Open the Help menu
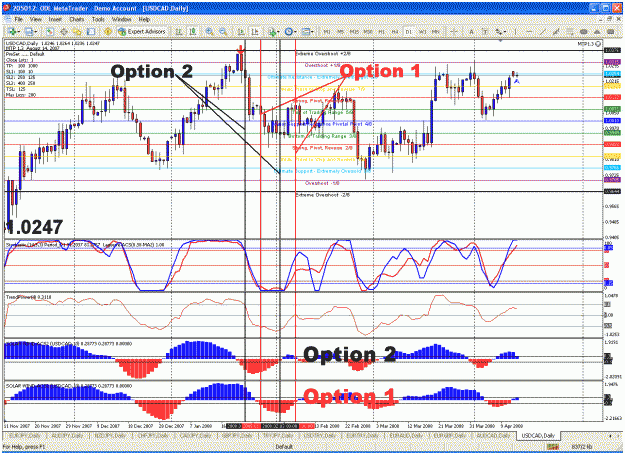 click(x=144, y=19)
